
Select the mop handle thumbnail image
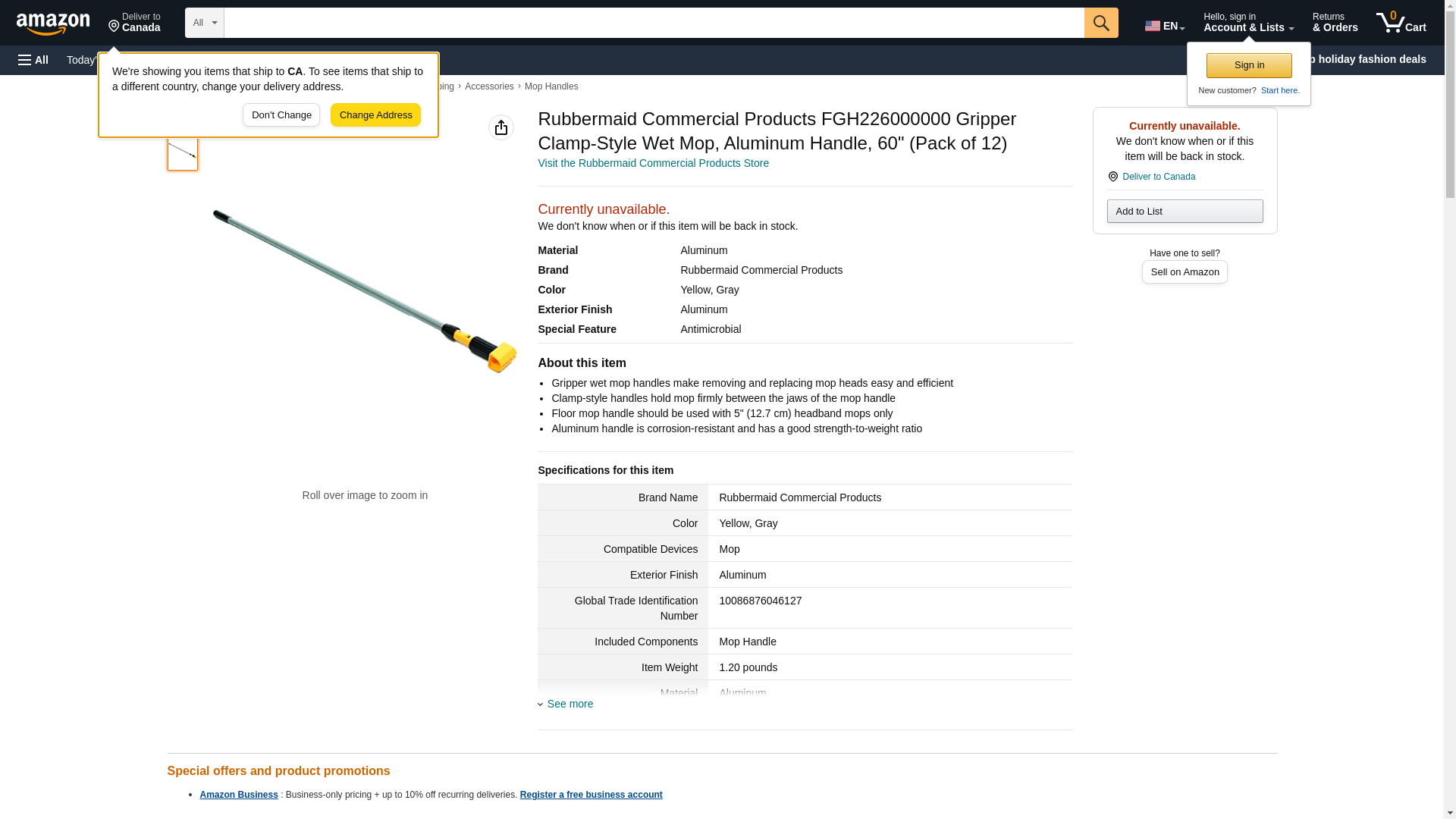[182, 154]
